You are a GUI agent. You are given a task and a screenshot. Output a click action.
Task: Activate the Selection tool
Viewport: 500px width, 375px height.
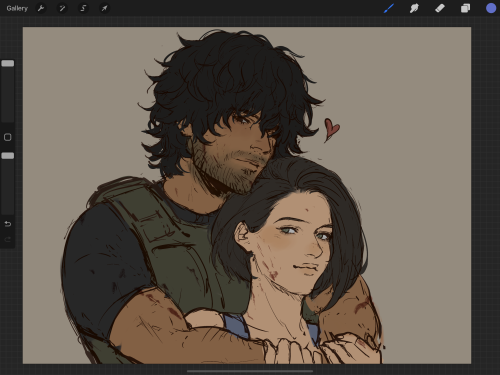[83, 8]
